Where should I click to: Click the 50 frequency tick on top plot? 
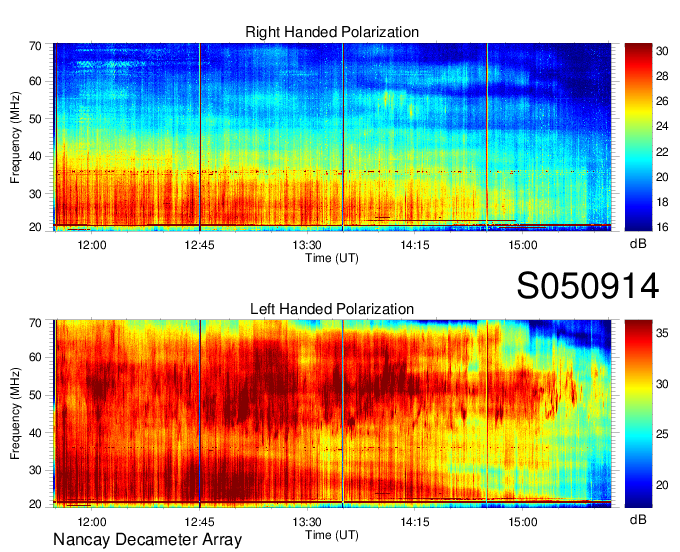pos(36,119)
